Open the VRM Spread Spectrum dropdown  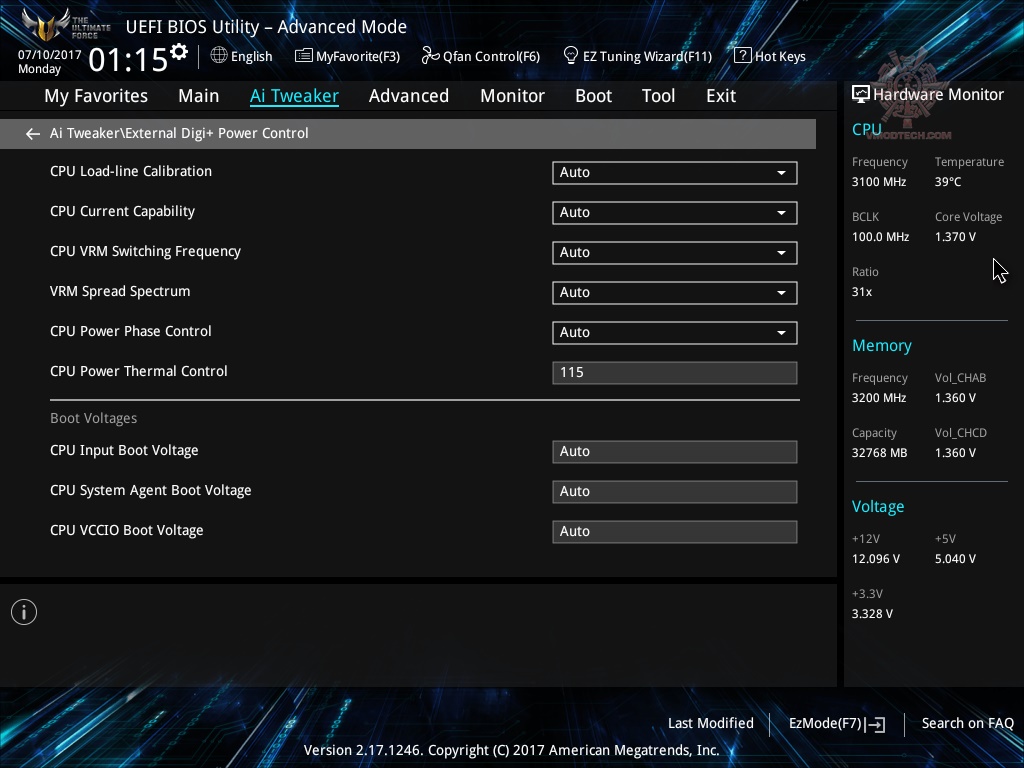[x=675, y=292]
